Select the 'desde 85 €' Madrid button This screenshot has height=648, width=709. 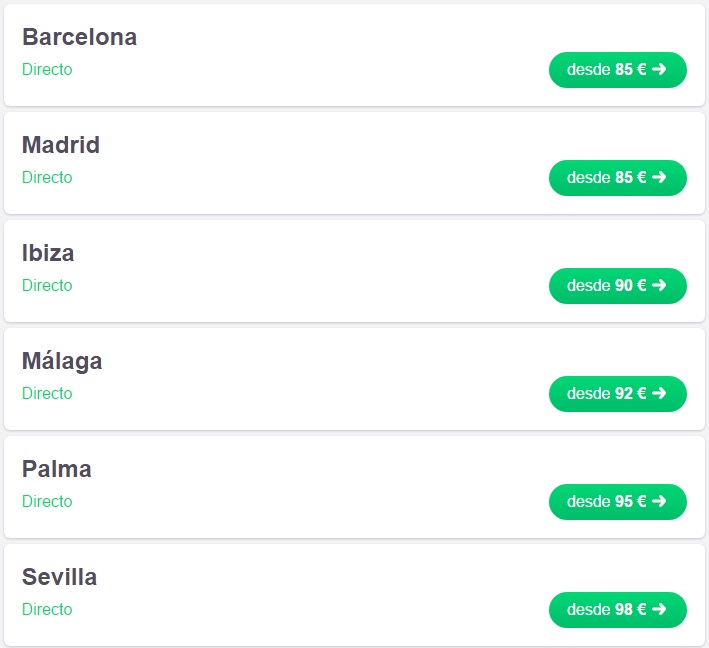click(x=618, y=178)
